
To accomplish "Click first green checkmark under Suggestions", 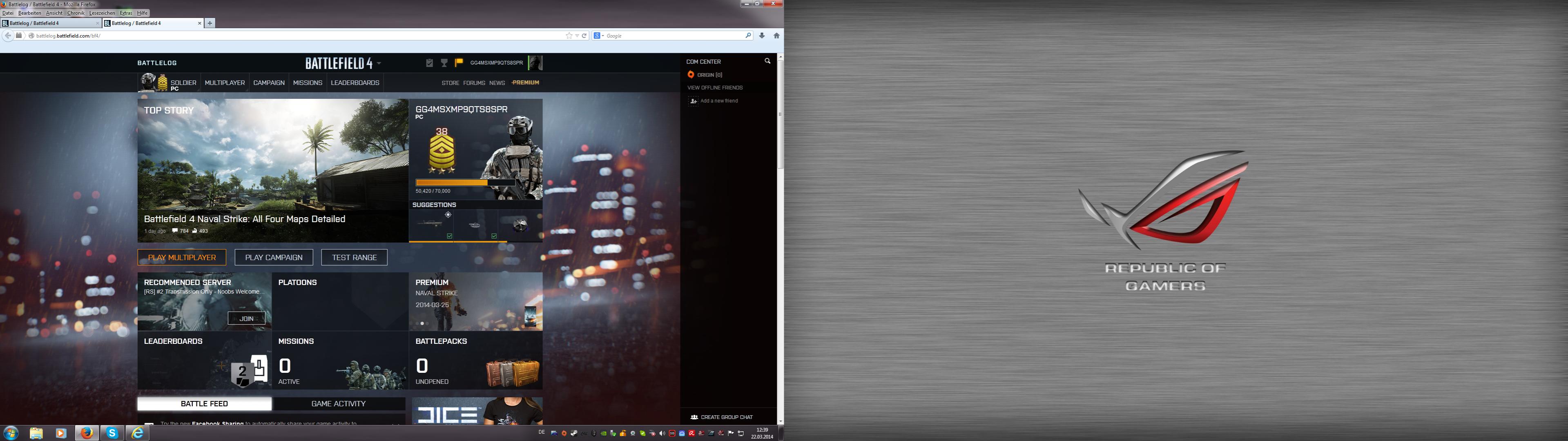I will pos(449,236).
